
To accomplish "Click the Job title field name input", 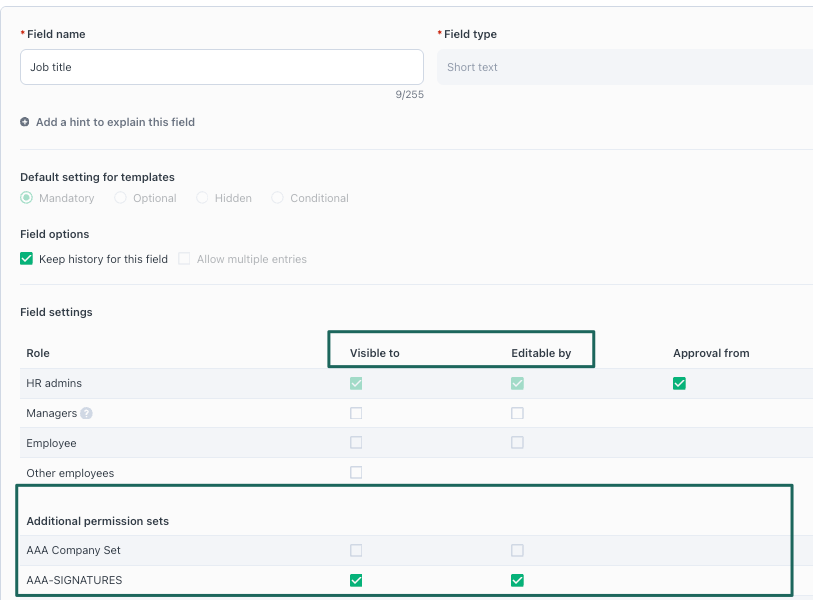I will pos(221,67).
